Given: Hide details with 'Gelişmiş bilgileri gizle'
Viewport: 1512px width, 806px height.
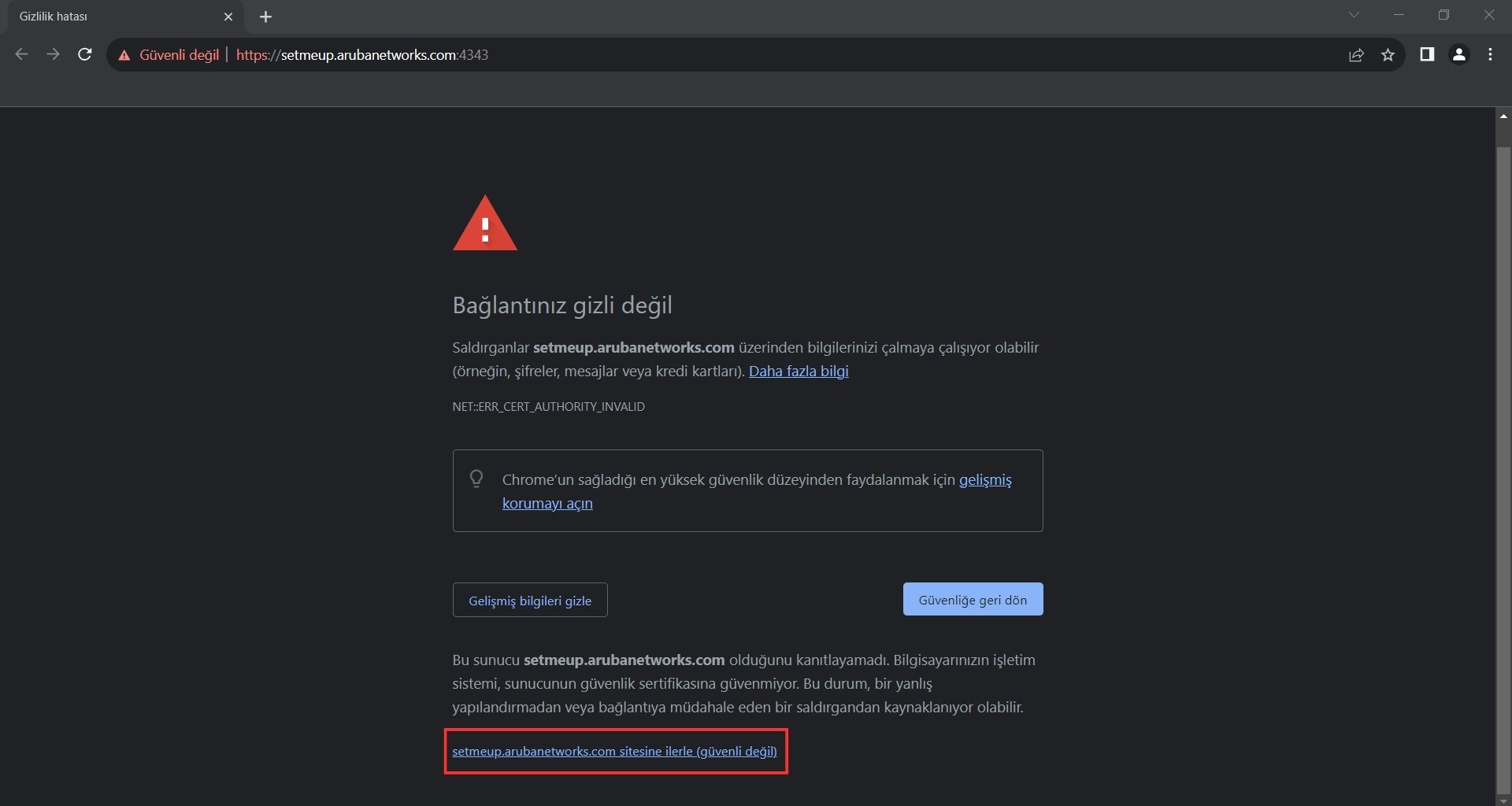Looking at the screenshot, I should [530, 601].
